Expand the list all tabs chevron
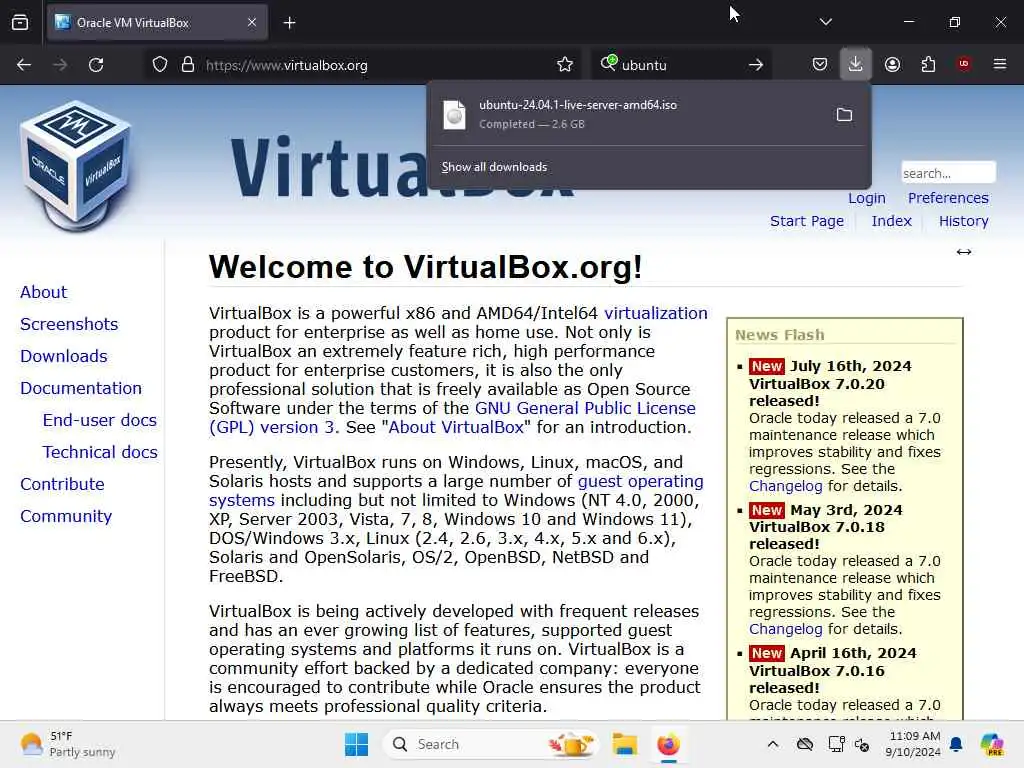 coord(825,22)
